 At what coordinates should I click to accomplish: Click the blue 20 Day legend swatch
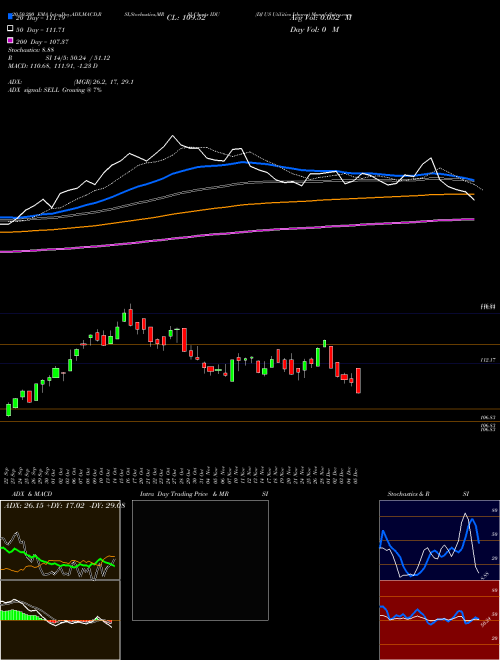click(x=11, y=17)
